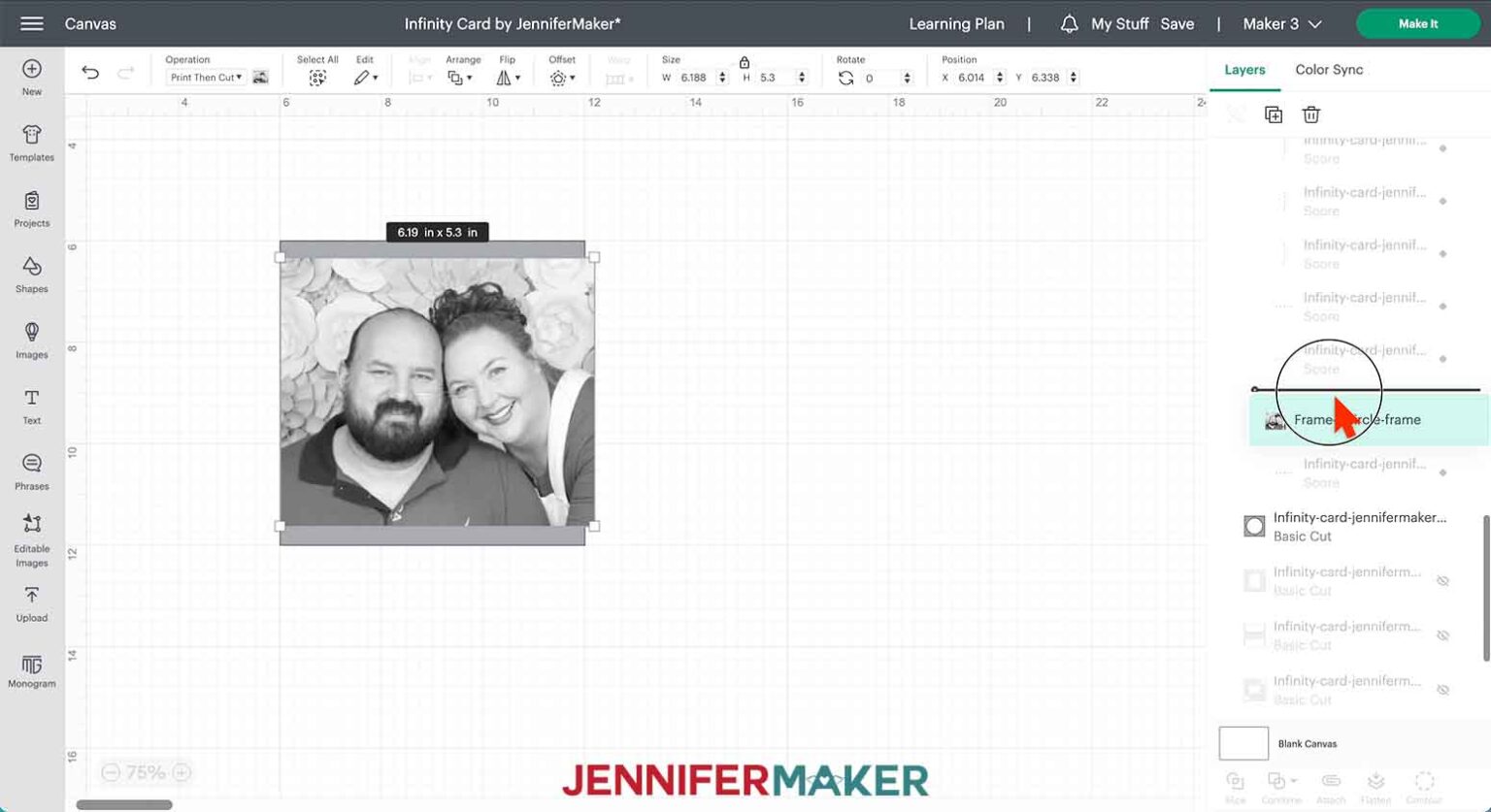Click the print pattern swatch beside Operation
The height and width of the screenshot is (812, 1491).
click(x=260, y=77)
